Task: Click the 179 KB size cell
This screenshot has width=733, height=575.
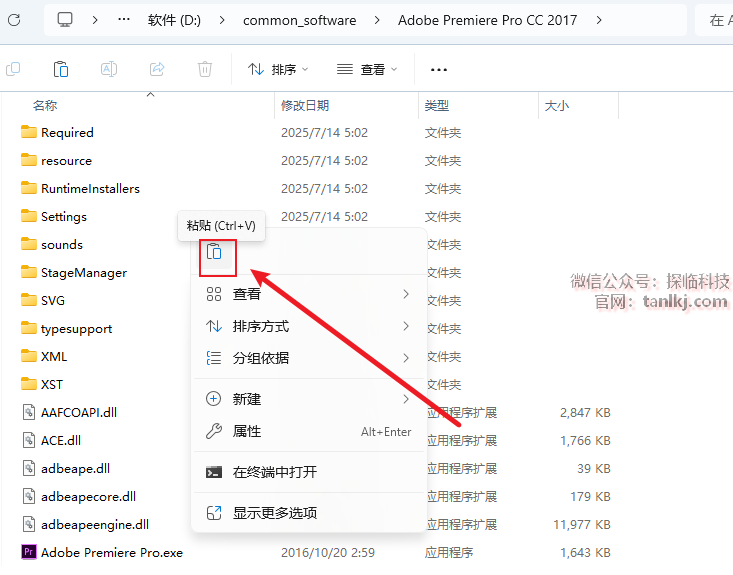Action: point(590,496)
